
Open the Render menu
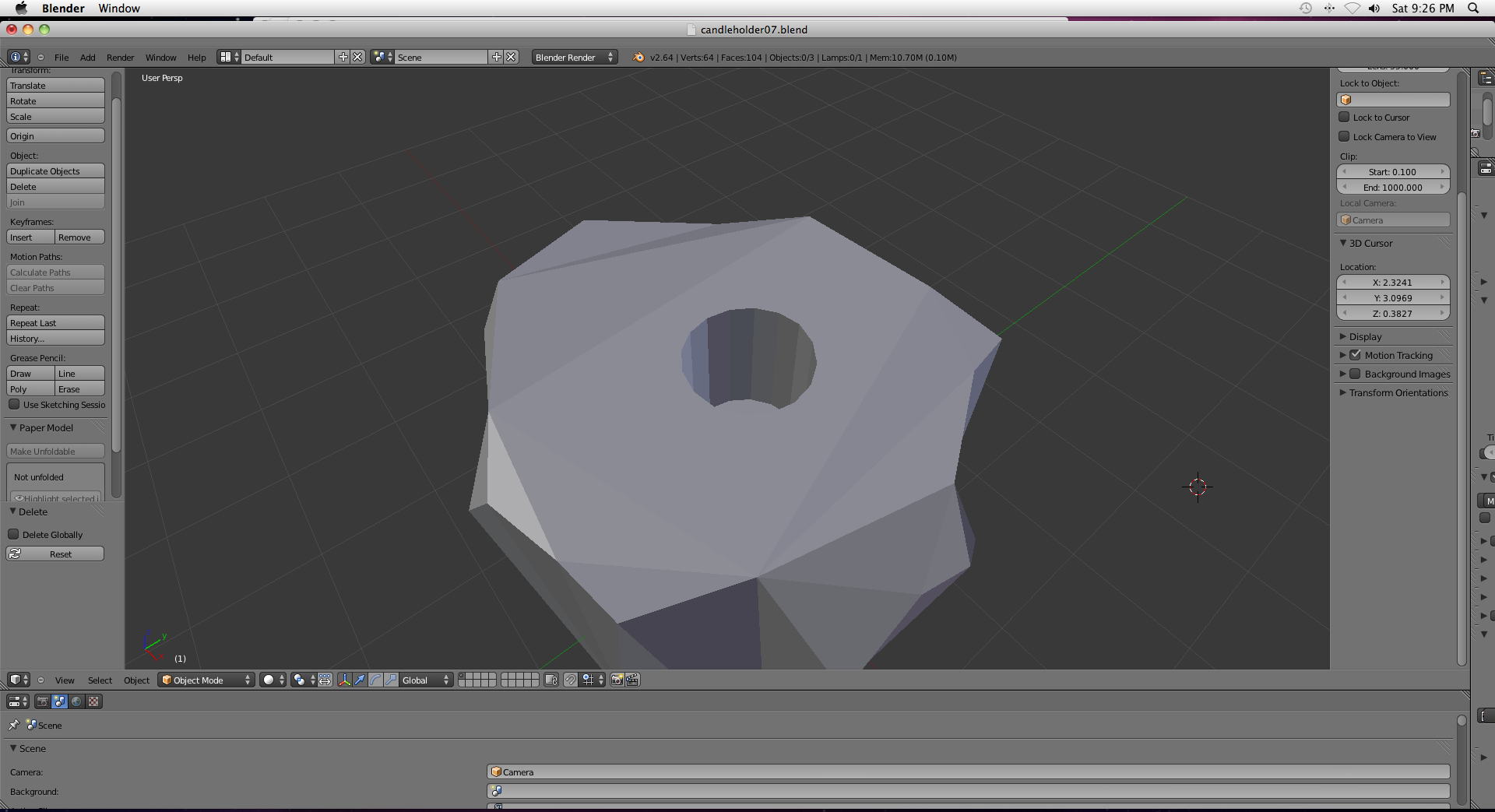pos(121,57)
